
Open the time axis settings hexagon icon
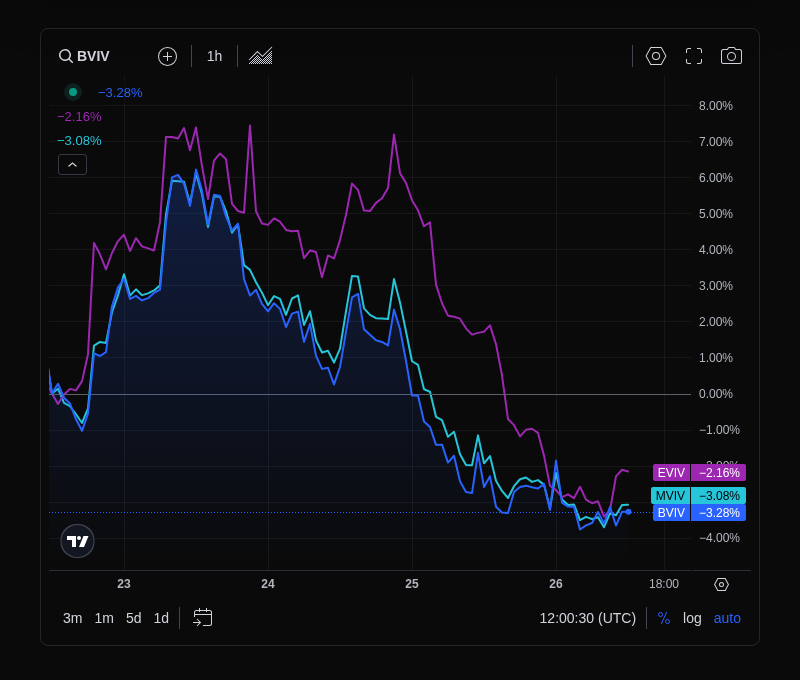click(x=721, y=585)
